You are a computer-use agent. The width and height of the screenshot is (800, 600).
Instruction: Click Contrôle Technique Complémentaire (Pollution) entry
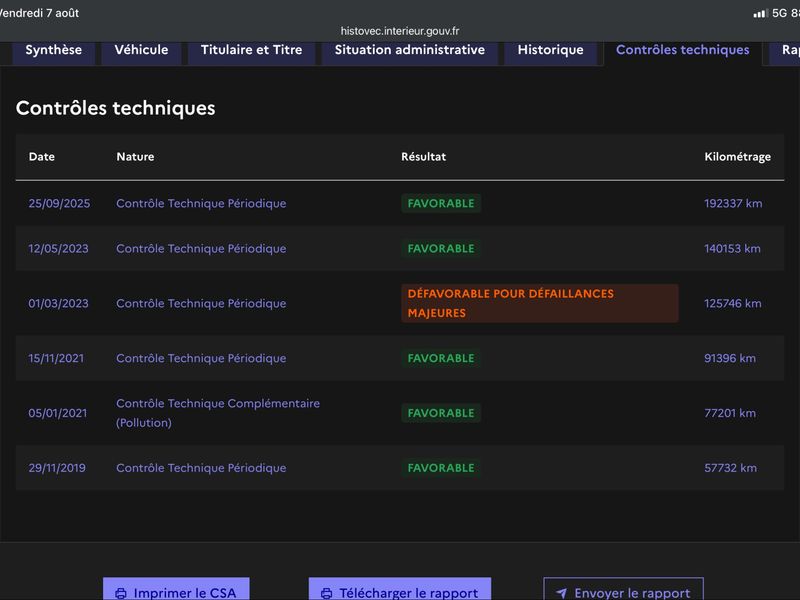click(x=218, y=413)
